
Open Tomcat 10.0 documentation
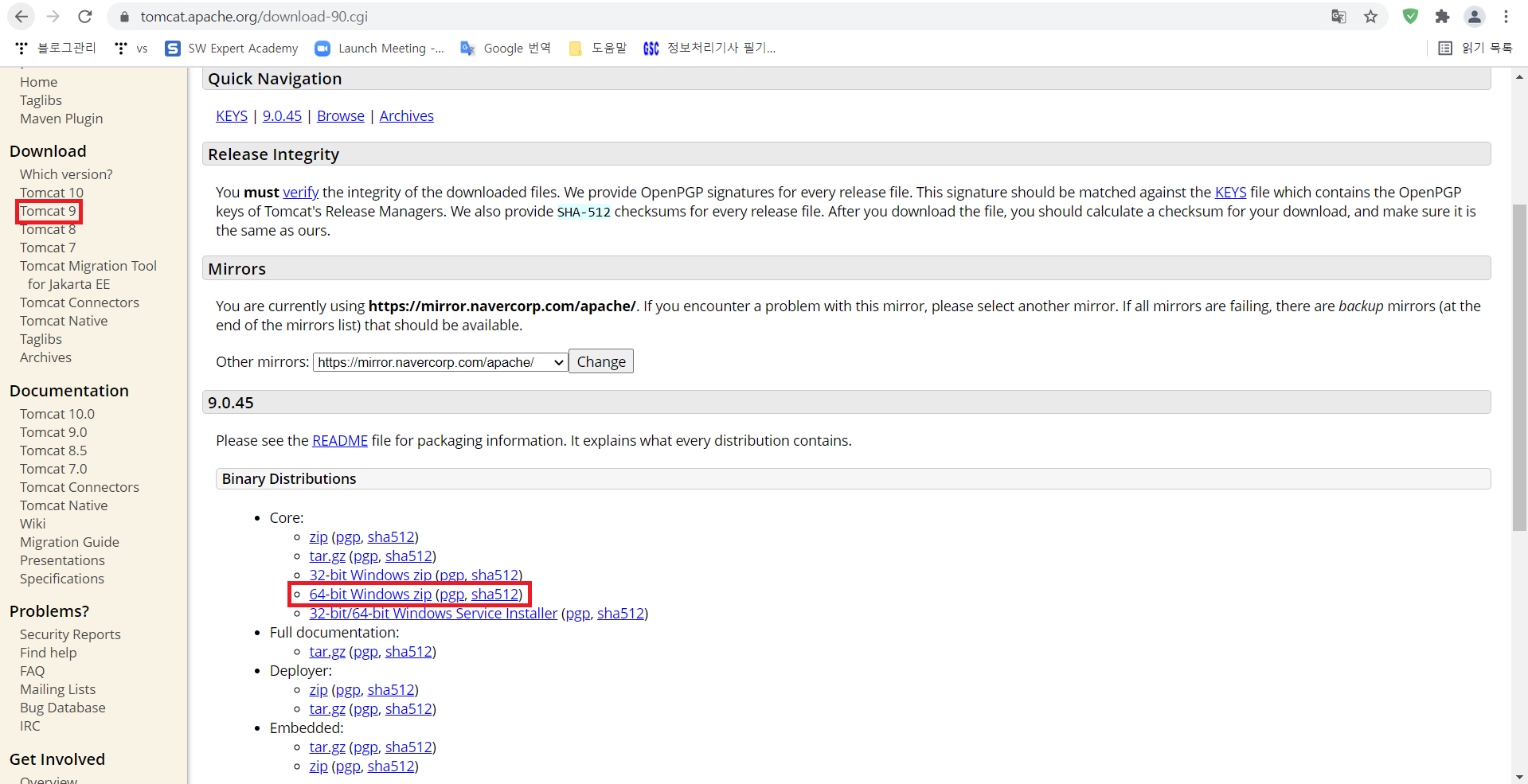57,414
